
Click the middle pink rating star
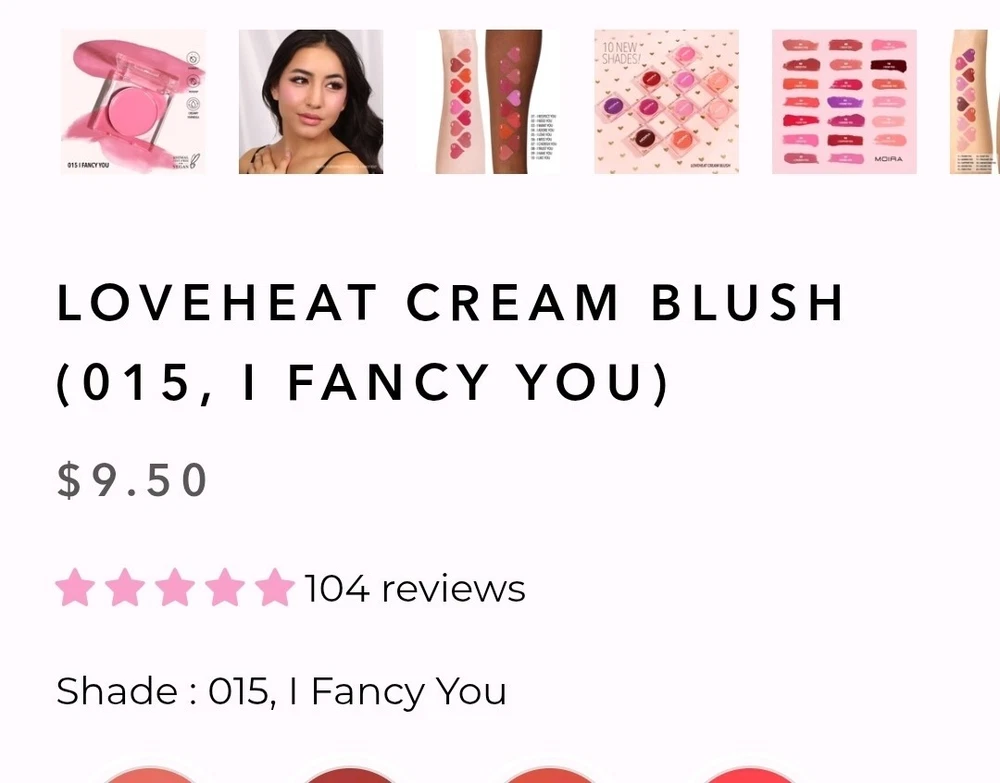point(175,587)
